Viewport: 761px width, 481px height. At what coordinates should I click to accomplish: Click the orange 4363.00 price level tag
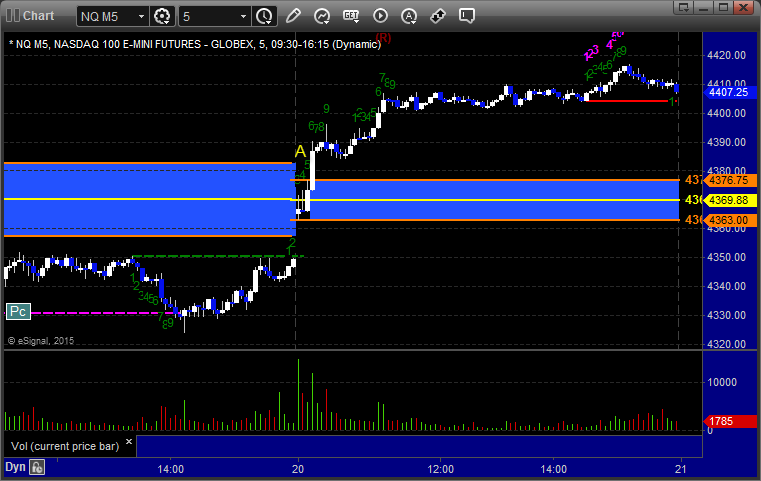click(729, 220)
